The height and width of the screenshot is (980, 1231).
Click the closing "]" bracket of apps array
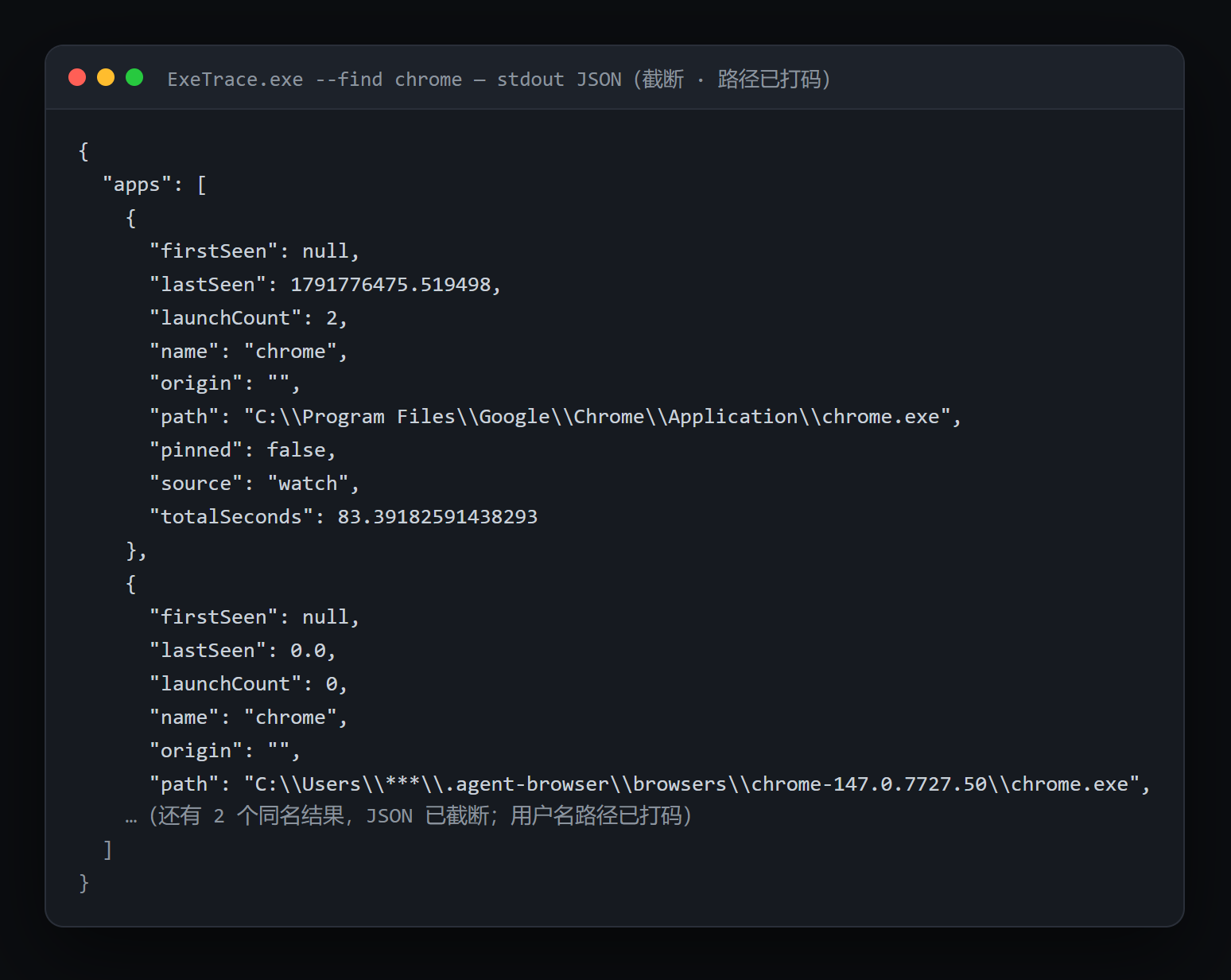(x=107, y=850)
